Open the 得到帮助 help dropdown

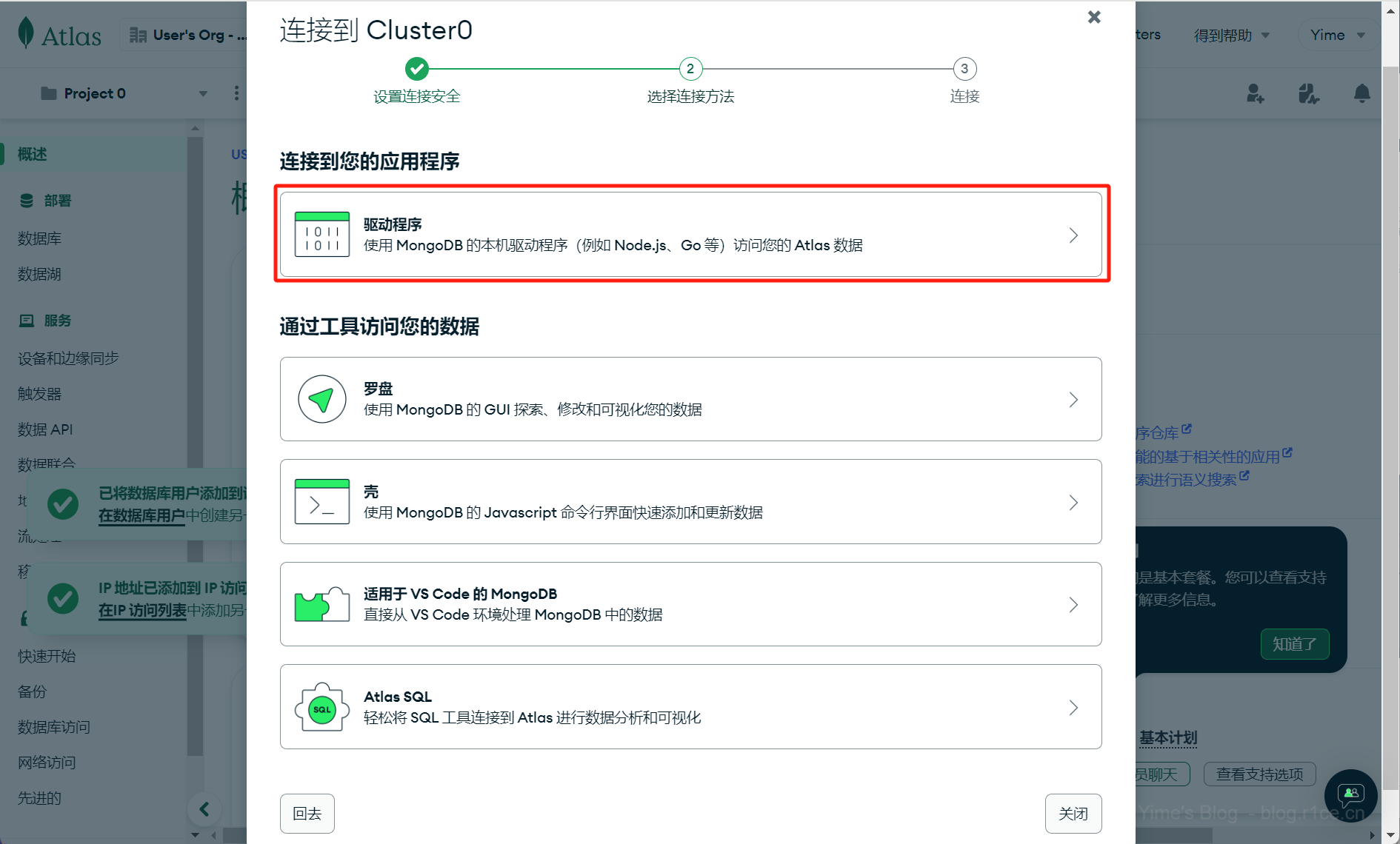(x=1231, y=35)
